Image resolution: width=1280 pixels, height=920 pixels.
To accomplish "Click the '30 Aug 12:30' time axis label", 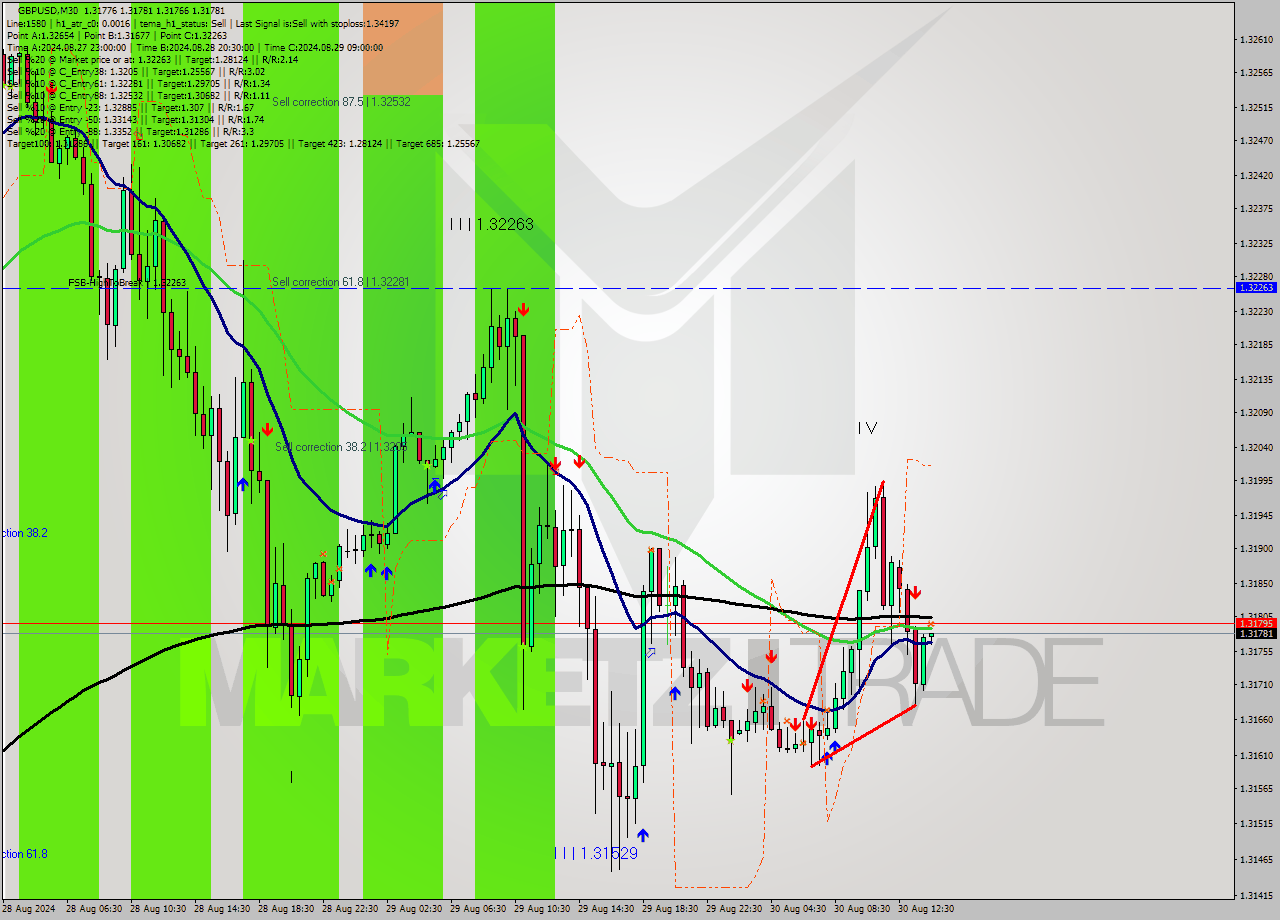I will coord(926,909).
